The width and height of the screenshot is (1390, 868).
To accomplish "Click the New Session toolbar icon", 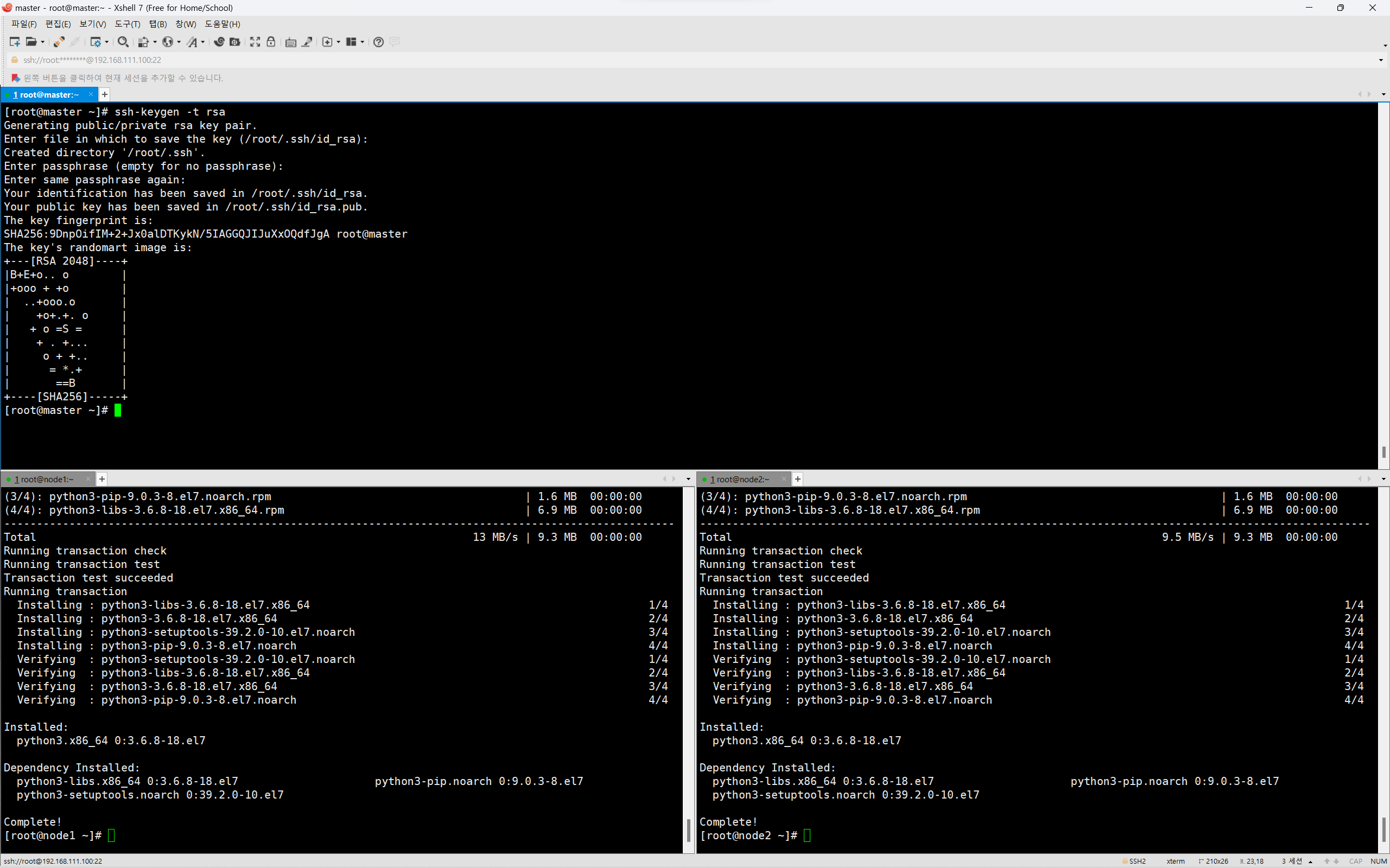I will [x=14, y=42].
